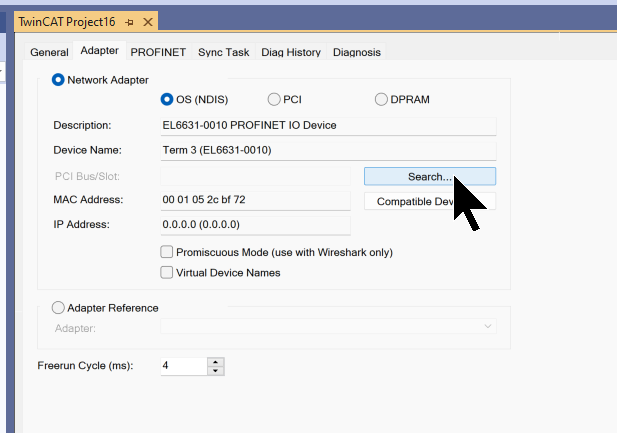
Task: Open the Diagnosis tab
Action: [357, 52]
